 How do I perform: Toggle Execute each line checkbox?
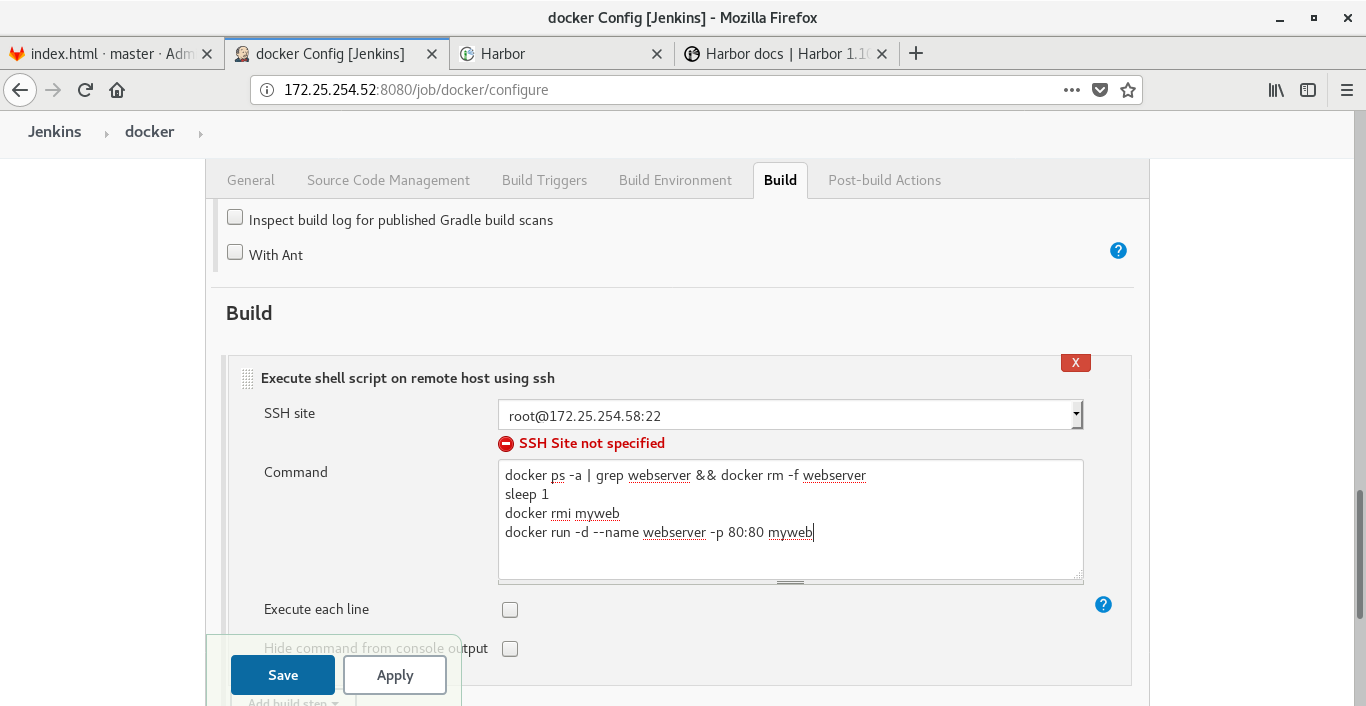[510, 610]
